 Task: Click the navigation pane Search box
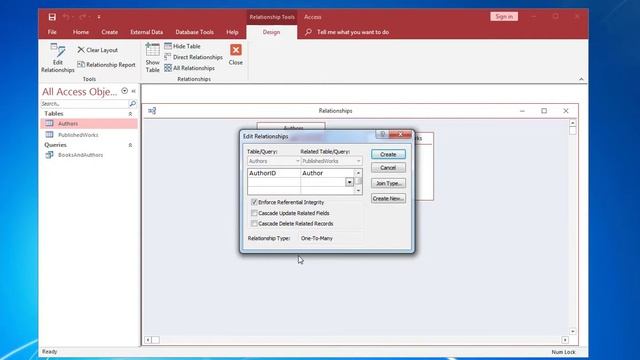click(84, 104)
